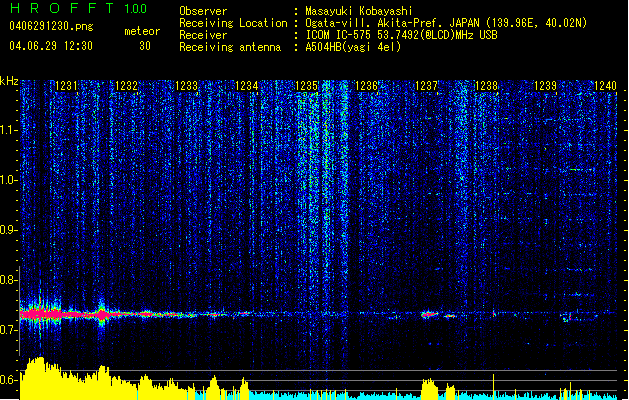Click the 1231 time marker
Image resolution: width=629 pixels, height=400 pixels.
pos(66,86)
